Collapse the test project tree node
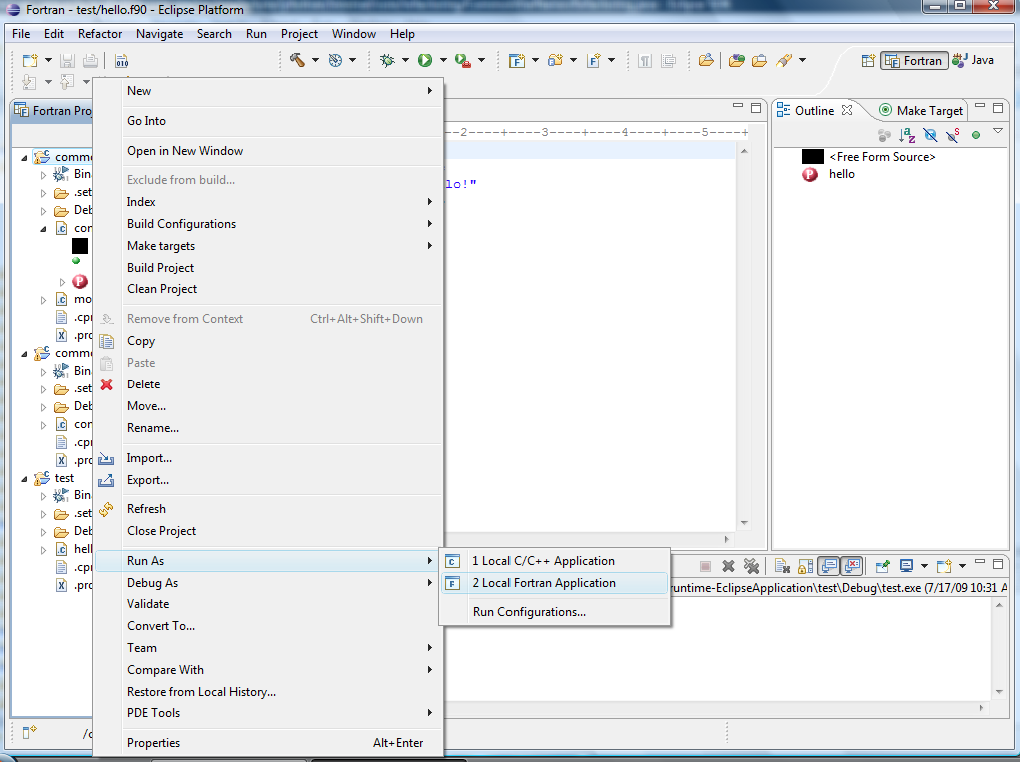1020x762 pixels. (x=24, y=478)
